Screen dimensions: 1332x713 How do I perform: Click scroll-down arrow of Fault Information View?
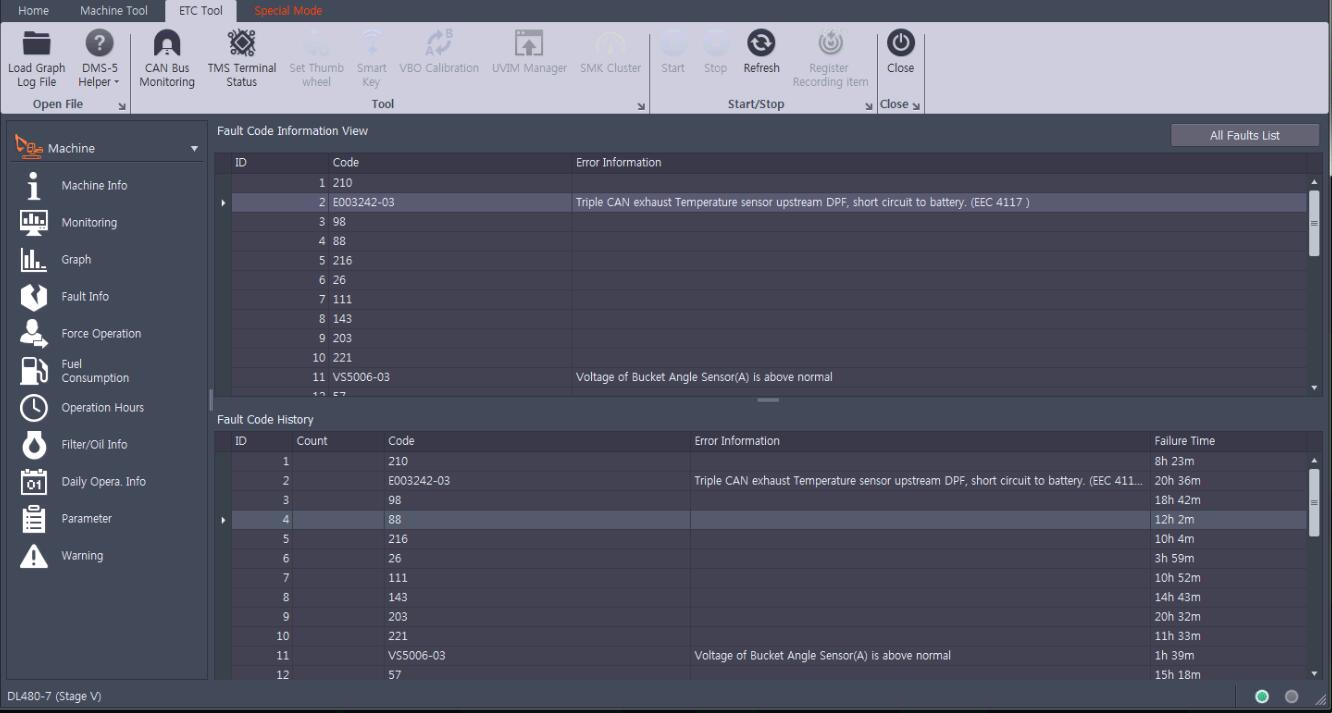click(1314, 387)
